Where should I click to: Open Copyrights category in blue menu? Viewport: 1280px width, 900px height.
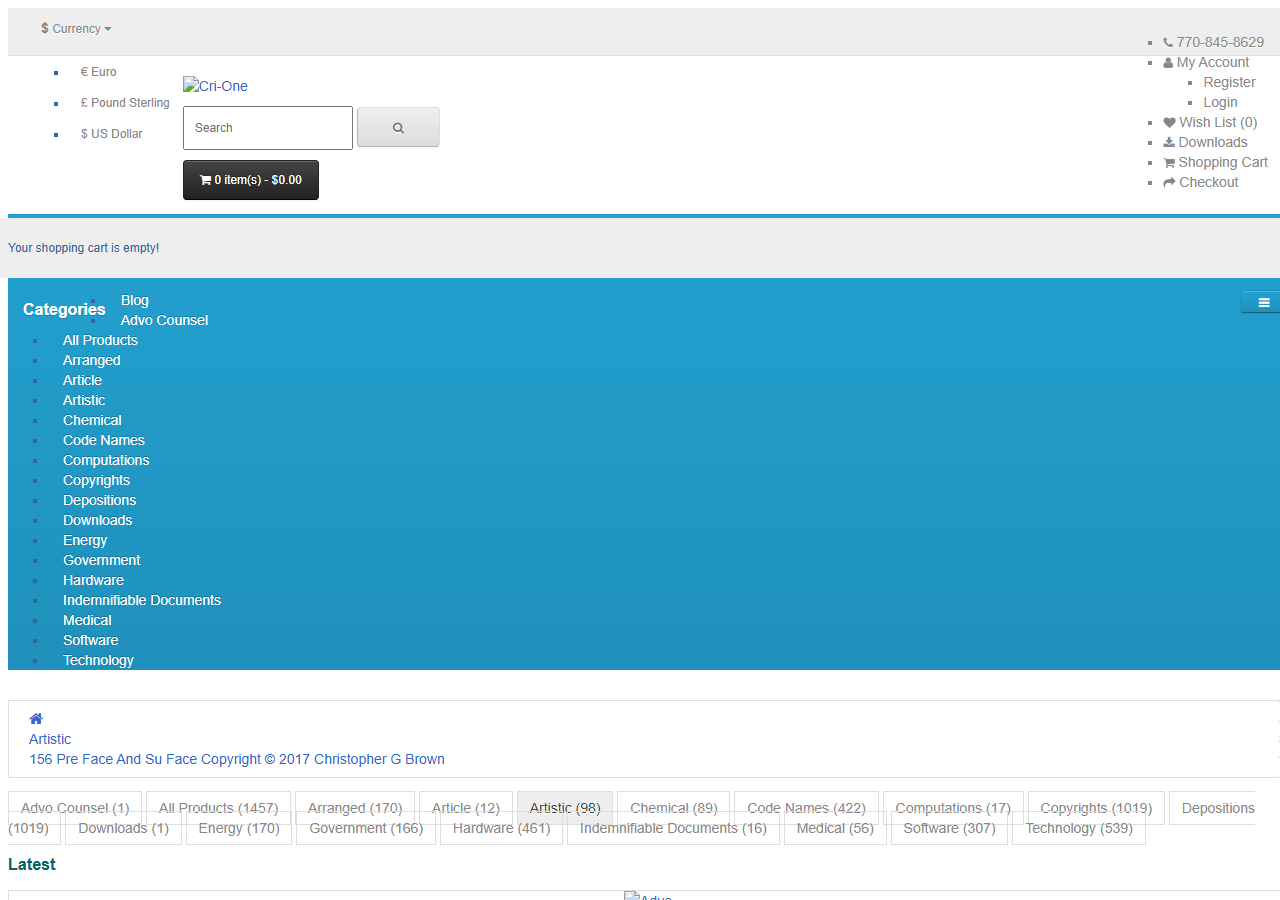coord(96,480)
